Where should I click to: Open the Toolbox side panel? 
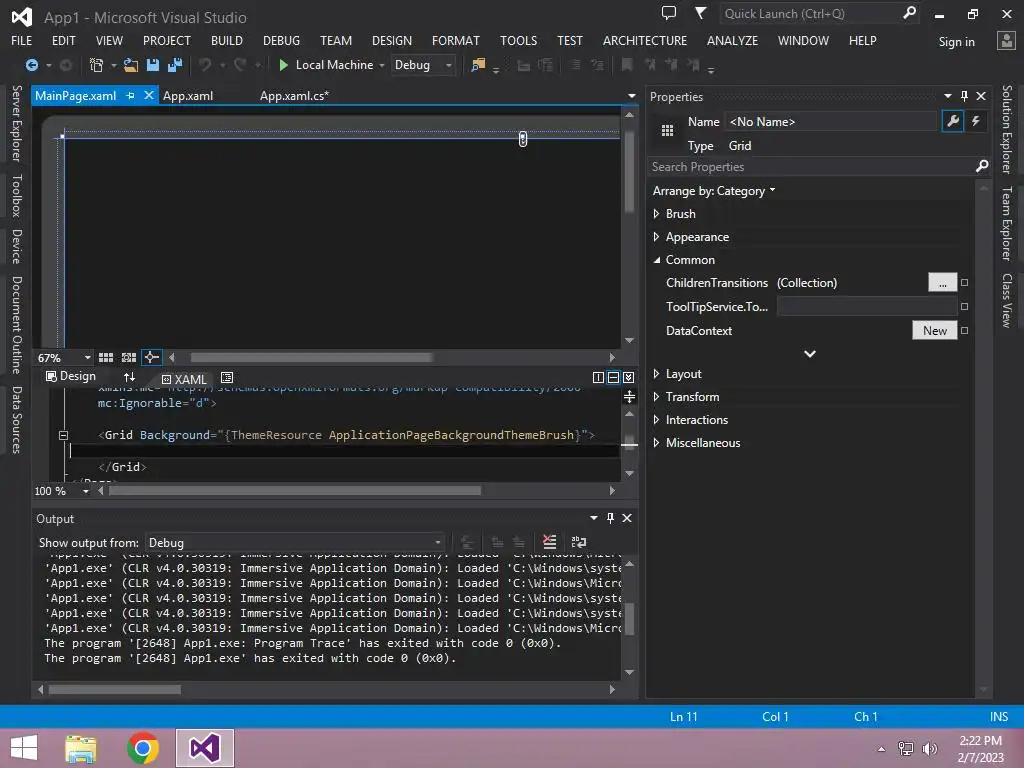point(17,195)
